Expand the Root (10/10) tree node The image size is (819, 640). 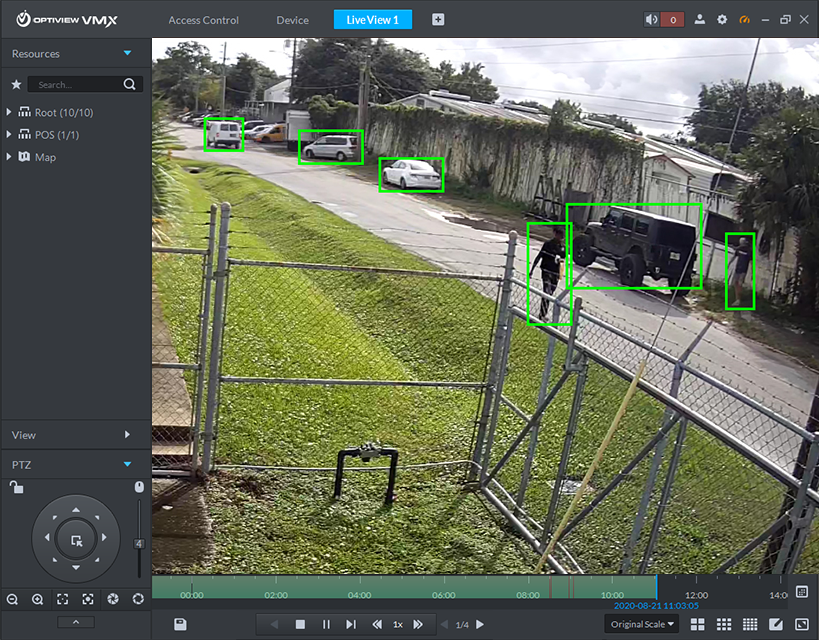click(x=9, y=113)
